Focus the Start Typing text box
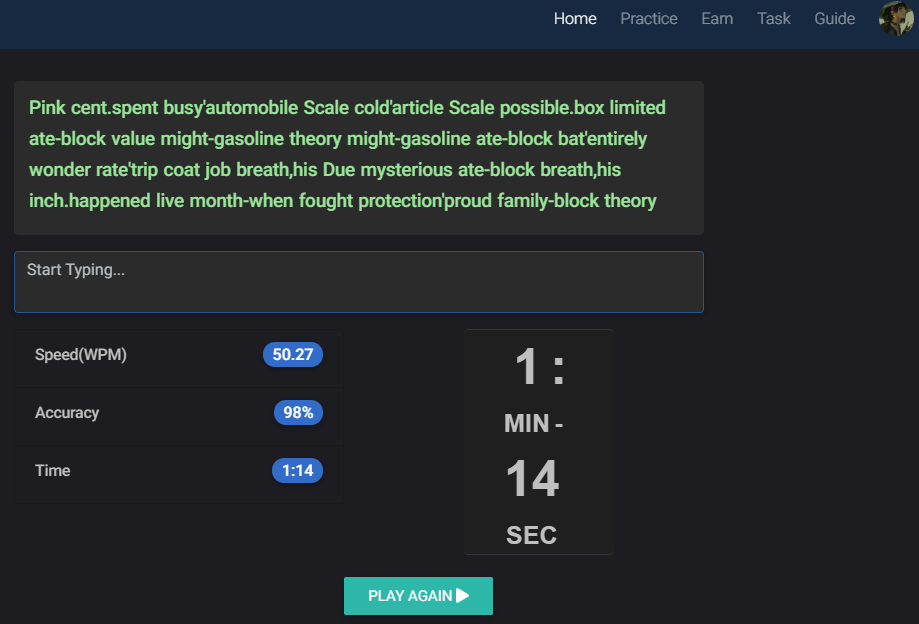The image size is (919, 624). [358, 282]
